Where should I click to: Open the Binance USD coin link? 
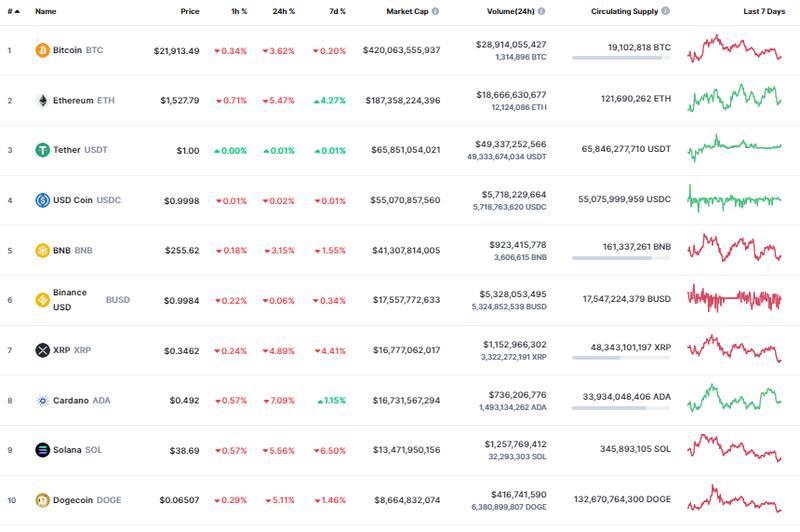pyautogui.click(x=69, y=299)
